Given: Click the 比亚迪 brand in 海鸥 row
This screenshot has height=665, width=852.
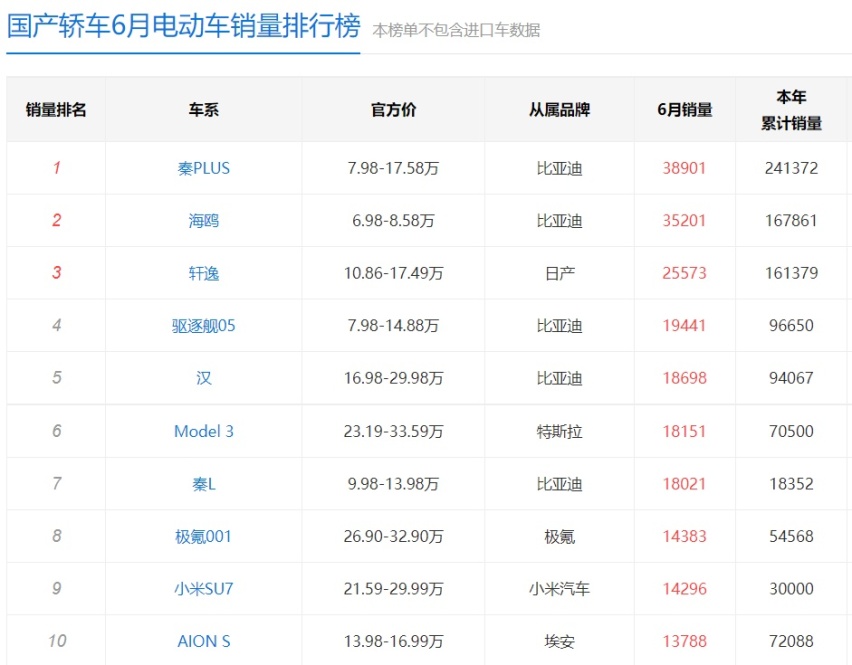Looking at the screenshot, I should tap(560, 221).
